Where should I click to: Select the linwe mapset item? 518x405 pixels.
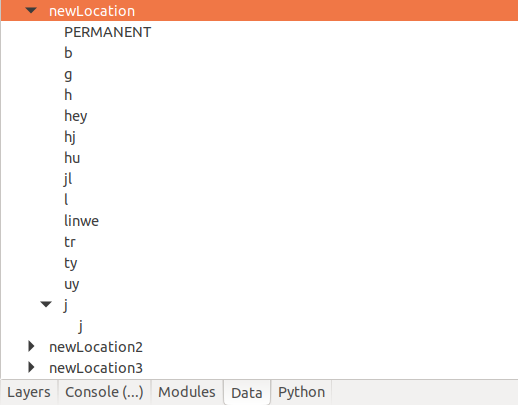tap(81, 221)
